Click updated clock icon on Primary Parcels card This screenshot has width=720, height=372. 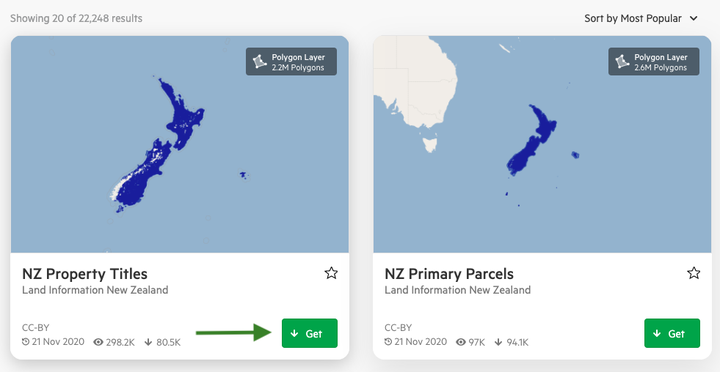coord(388,342)
